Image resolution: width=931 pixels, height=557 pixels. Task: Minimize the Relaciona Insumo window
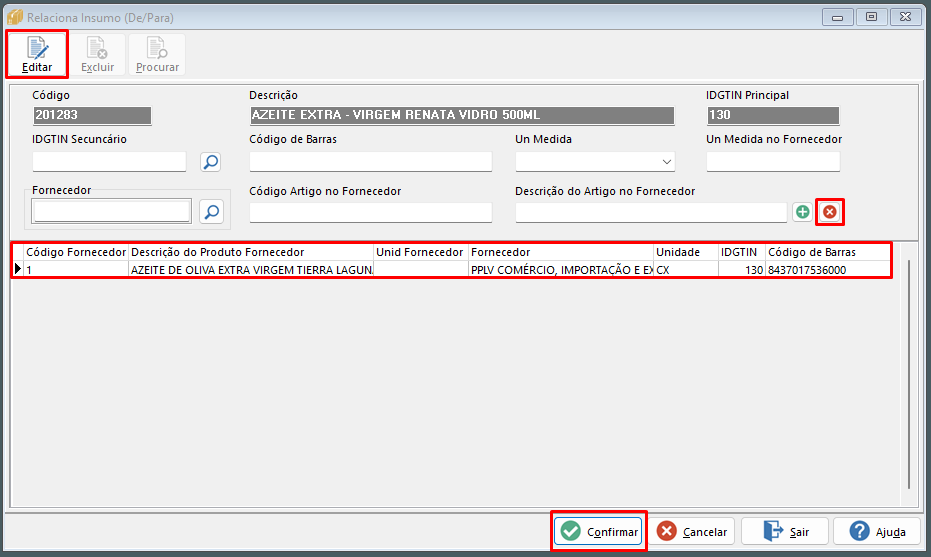tap(838, 17)
